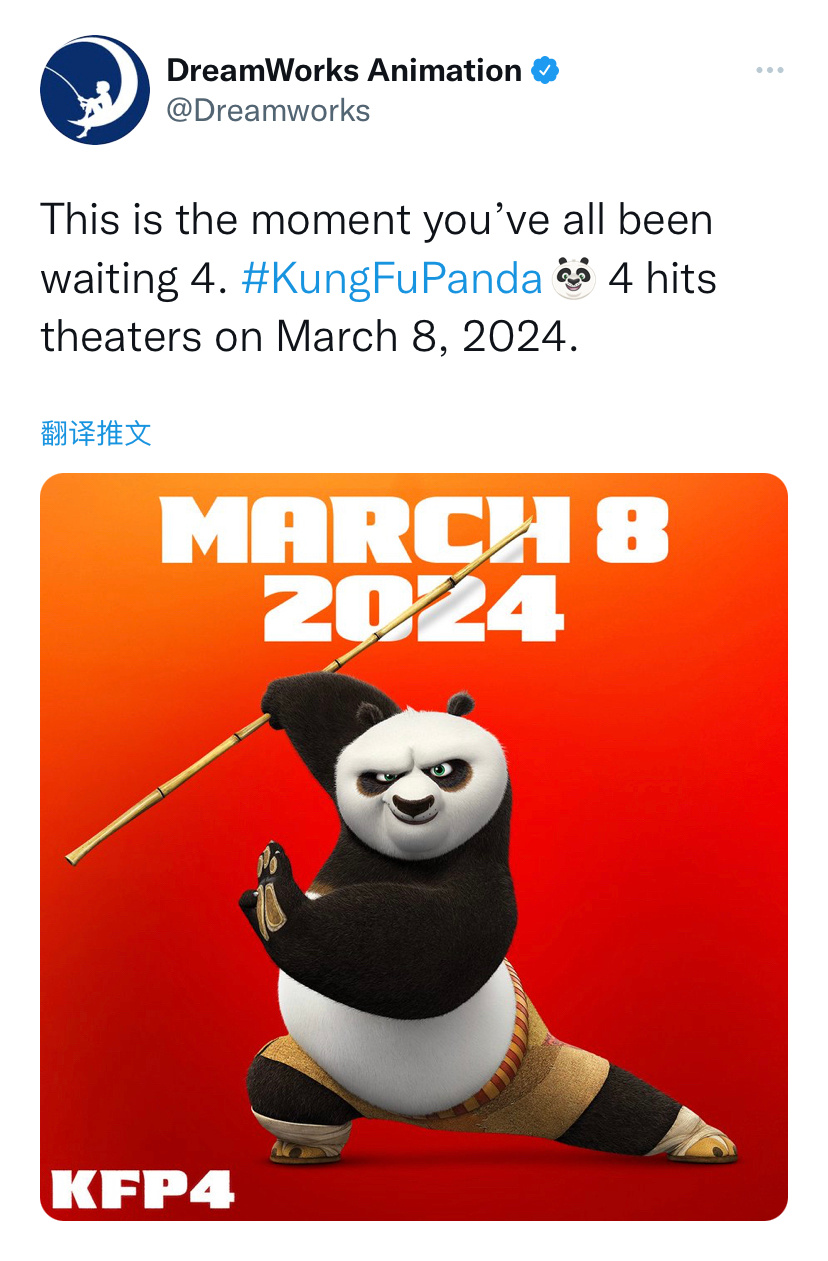
Task: Click the word "theaters" in the tweet
Action: [121, 338]
